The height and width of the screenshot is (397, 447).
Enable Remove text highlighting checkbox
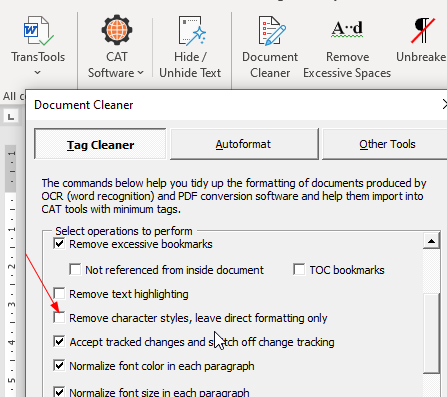point(59,293)
